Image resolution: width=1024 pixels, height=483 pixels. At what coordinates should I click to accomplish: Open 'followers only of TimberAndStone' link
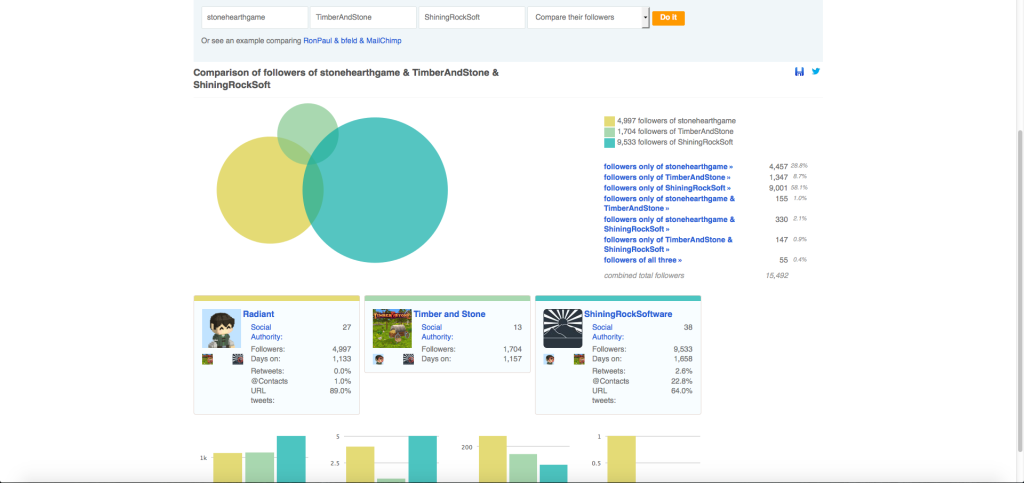[x=667, y=178]
